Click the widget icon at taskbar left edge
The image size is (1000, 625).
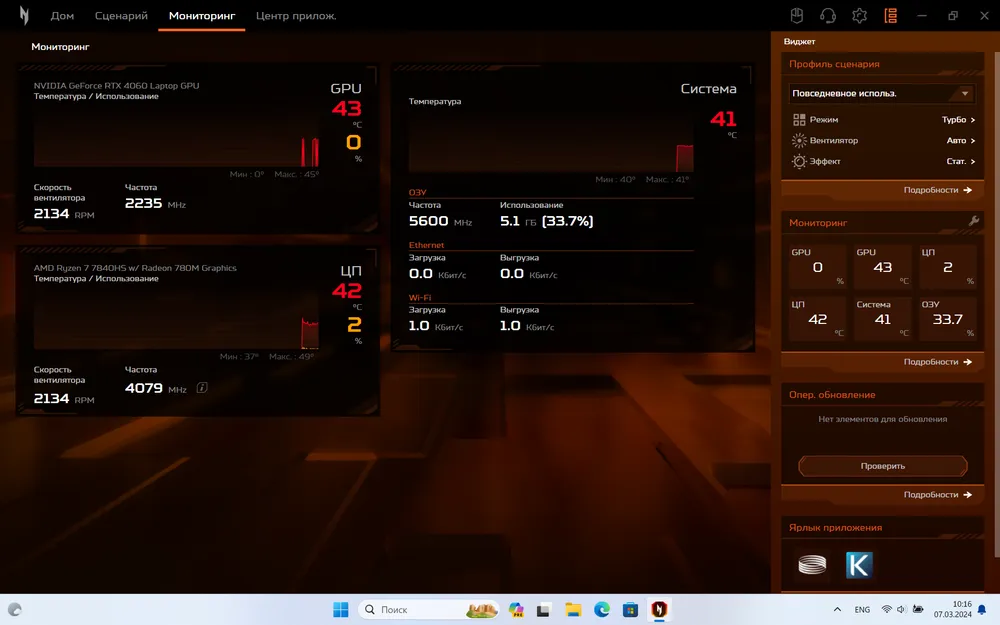pos(15,610)
